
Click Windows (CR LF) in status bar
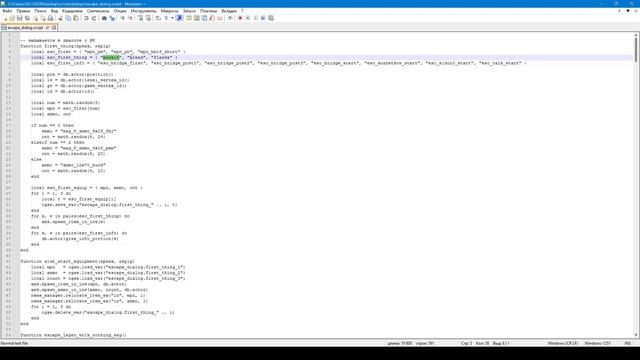(x=562, y=343)
